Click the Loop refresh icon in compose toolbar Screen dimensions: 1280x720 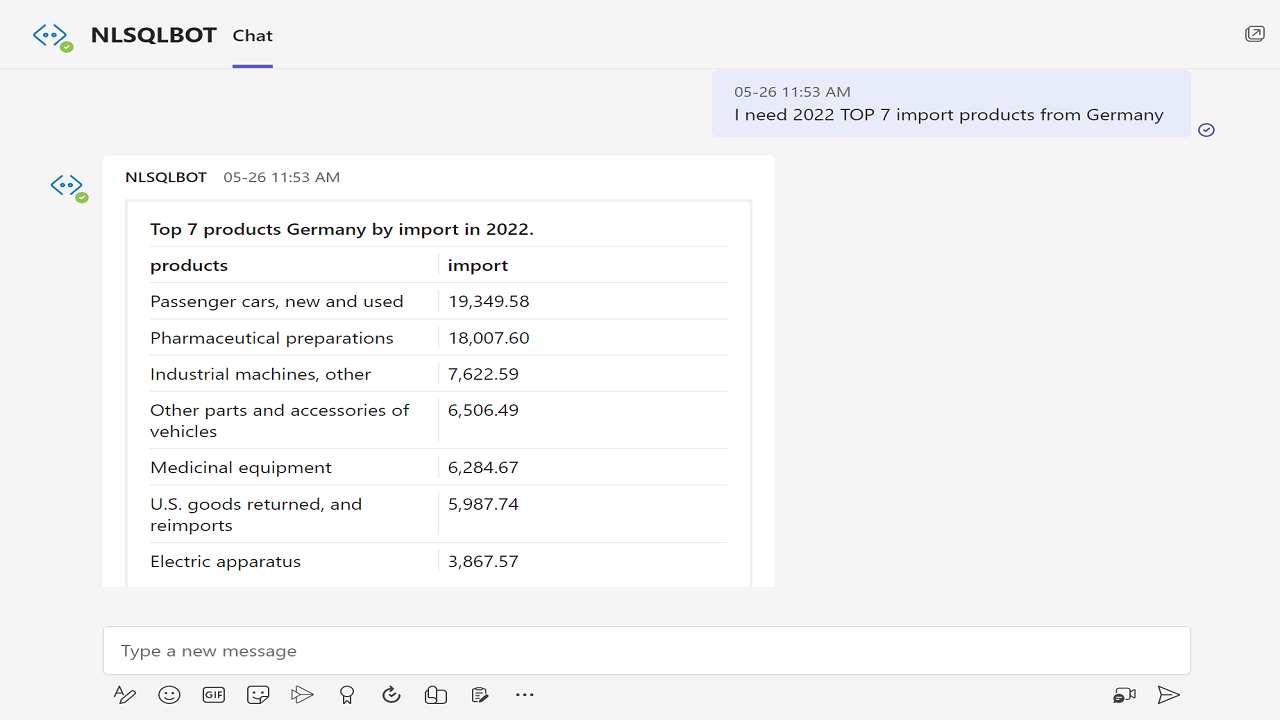click(x=391, y=695)
